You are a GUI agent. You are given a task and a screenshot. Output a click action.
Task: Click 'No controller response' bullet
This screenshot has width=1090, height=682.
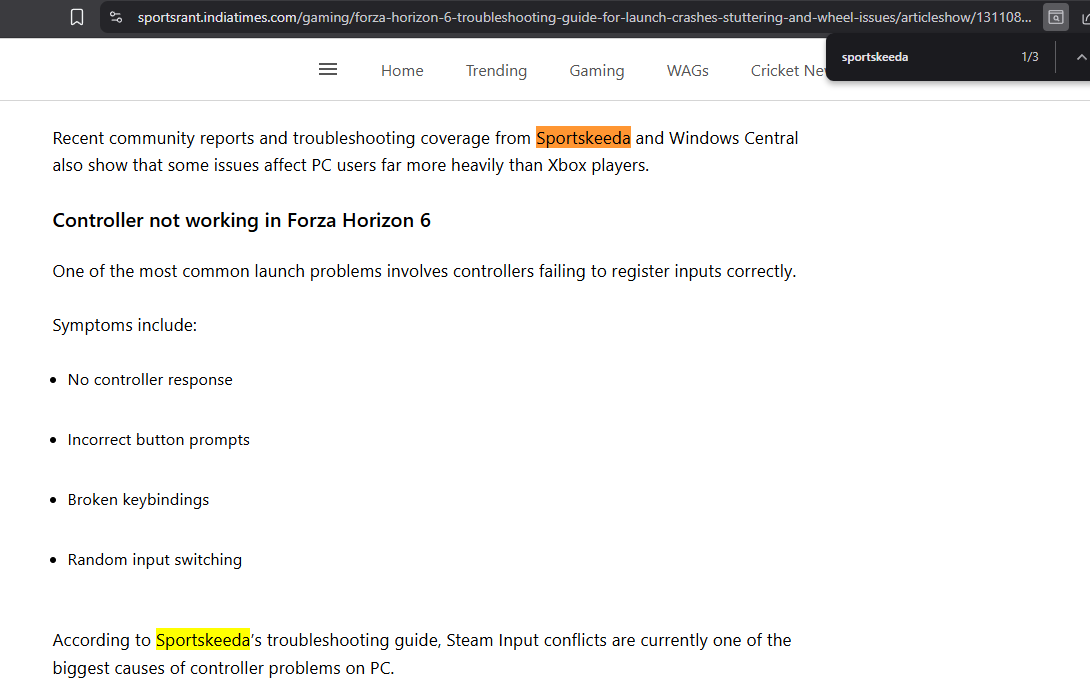click(x=150, y=380)
